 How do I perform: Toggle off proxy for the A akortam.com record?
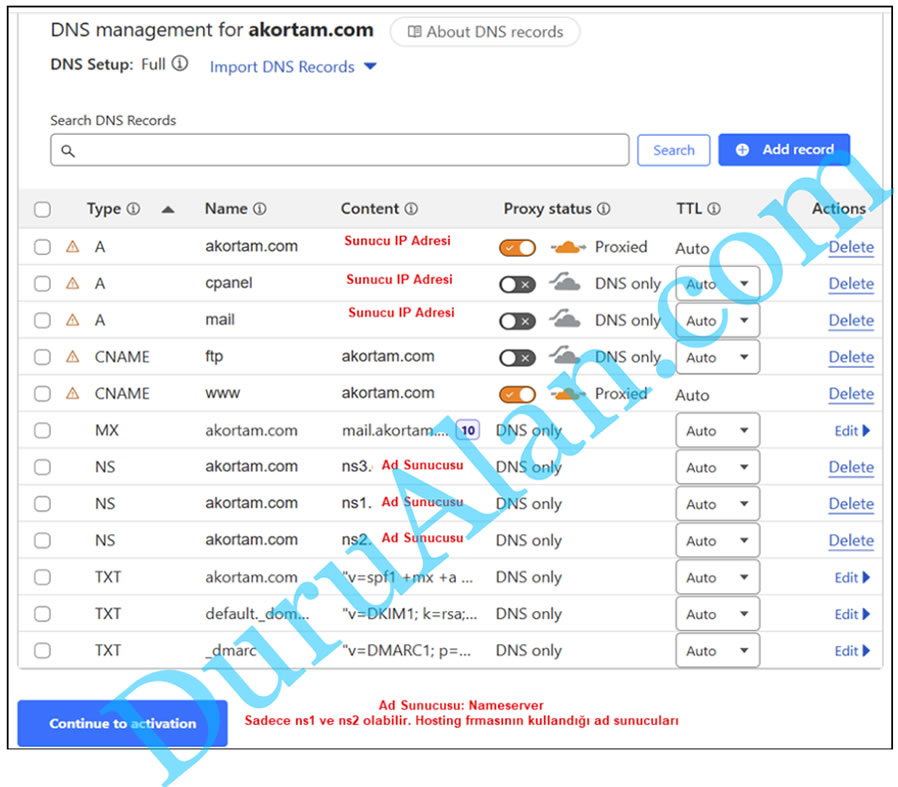(517, 248)
